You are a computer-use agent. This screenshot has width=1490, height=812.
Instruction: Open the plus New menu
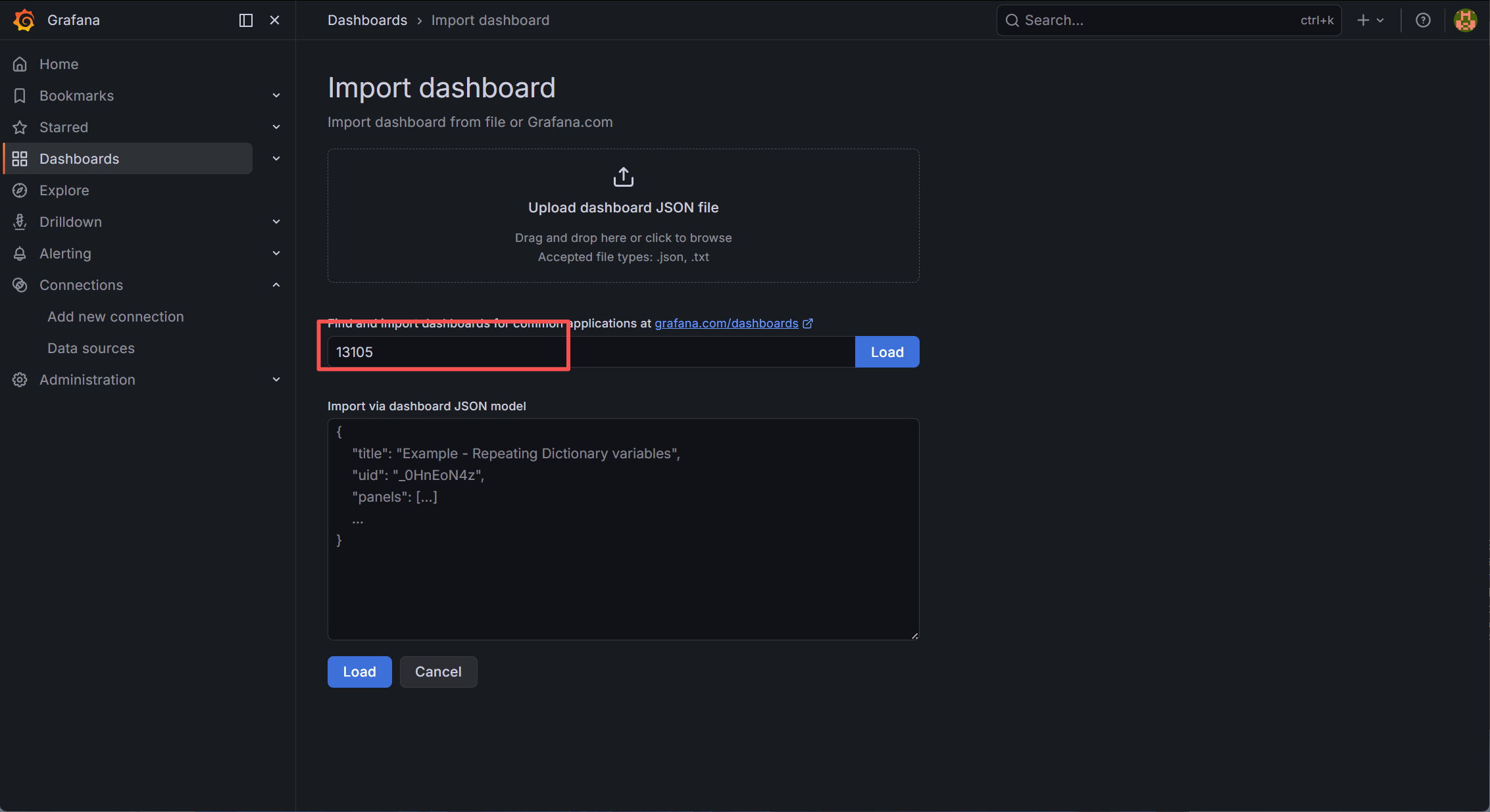click(x=1371, y=20)
